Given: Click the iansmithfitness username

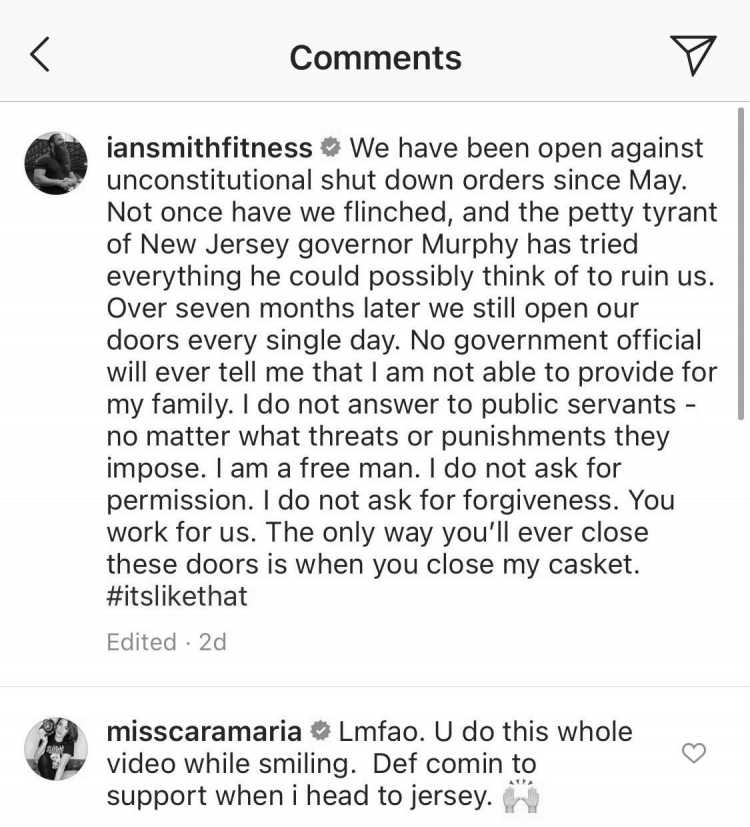Looking at the screenshot, I should click(209, 148).
